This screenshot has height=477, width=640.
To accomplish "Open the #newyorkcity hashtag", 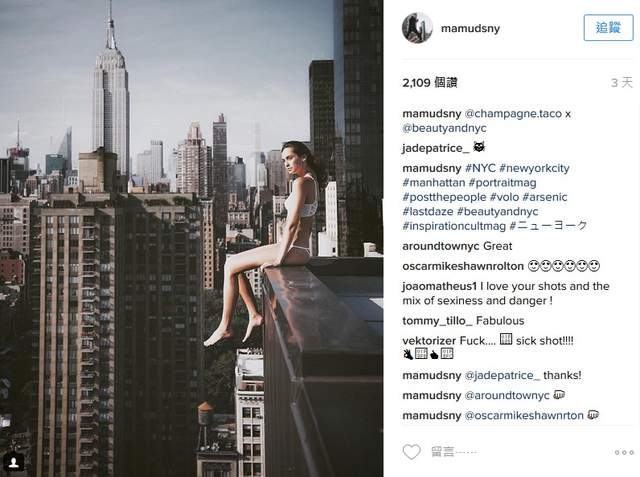I will (534, 168).
